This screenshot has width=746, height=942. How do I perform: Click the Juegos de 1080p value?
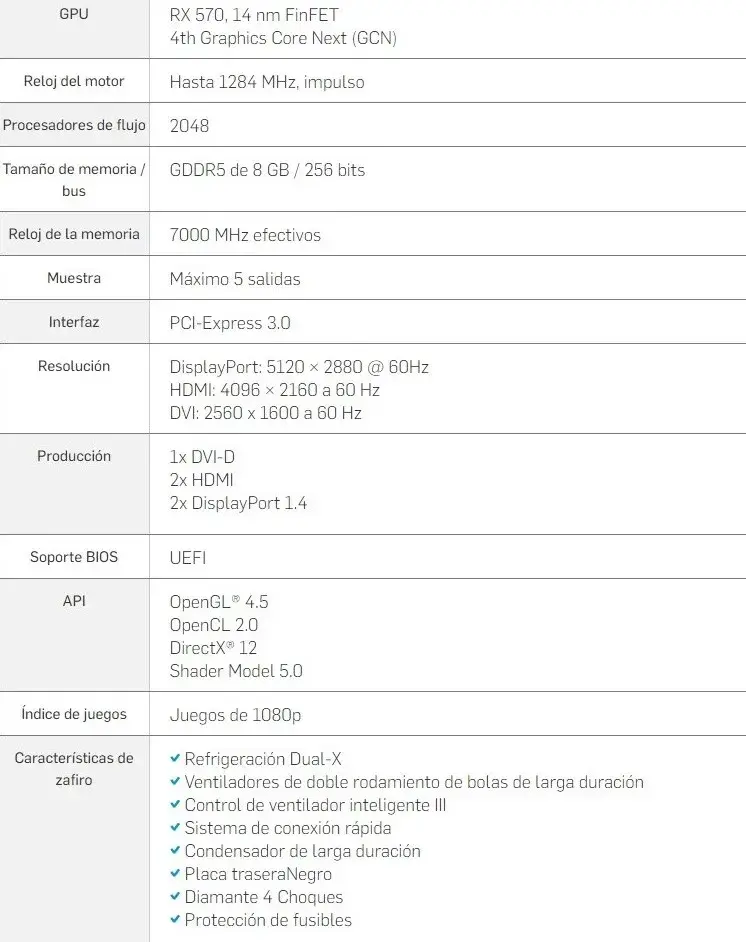[235, 716]
